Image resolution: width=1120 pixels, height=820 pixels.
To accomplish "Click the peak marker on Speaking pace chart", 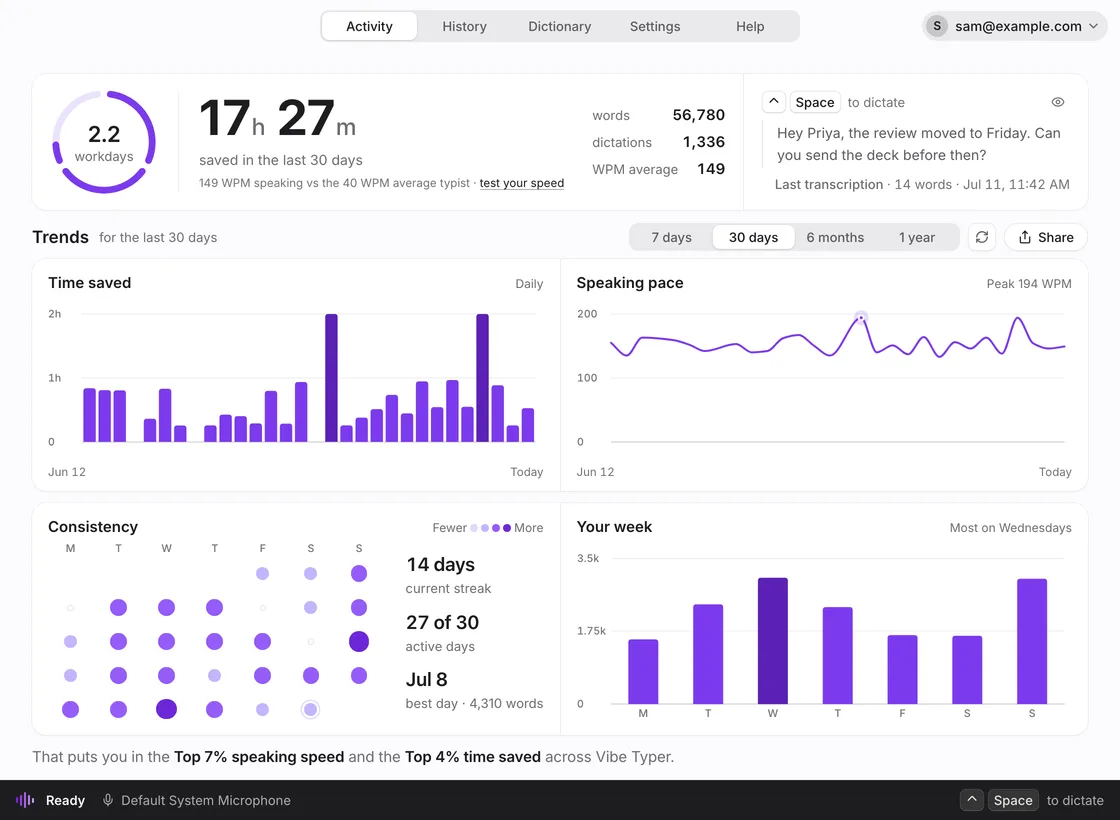I will click(x=861, y=317).
